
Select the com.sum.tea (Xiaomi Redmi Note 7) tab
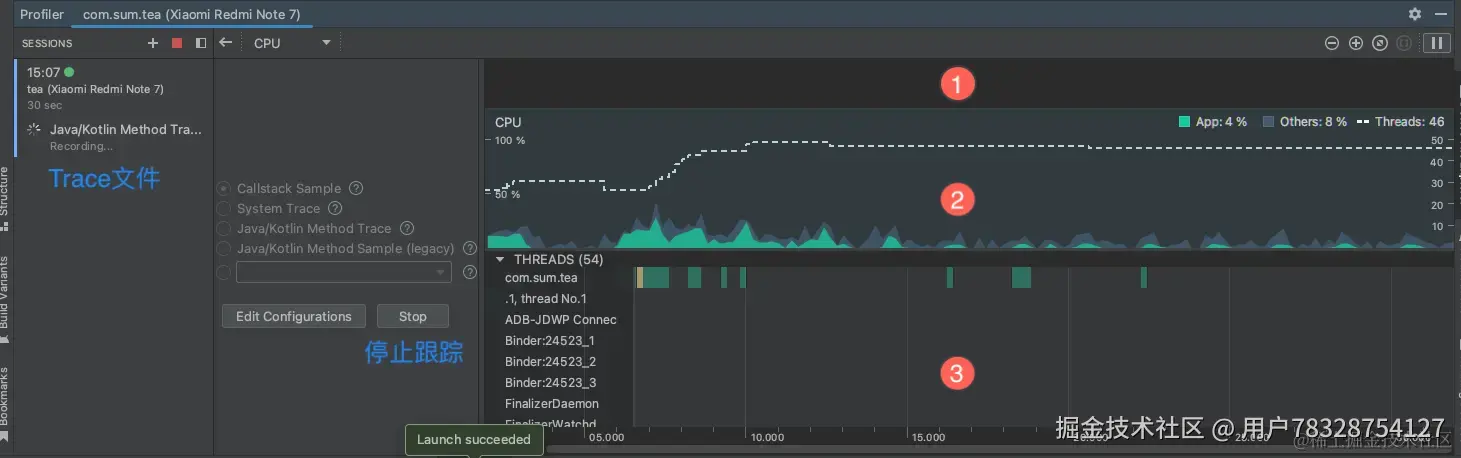(x=192, y=14)
